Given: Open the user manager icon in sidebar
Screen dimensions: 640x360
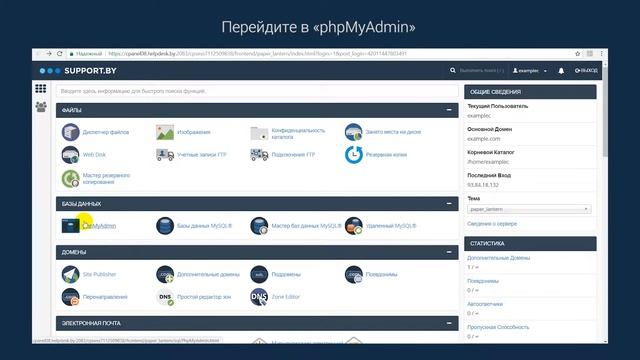Looking at the screenshot, I should 41,107.
